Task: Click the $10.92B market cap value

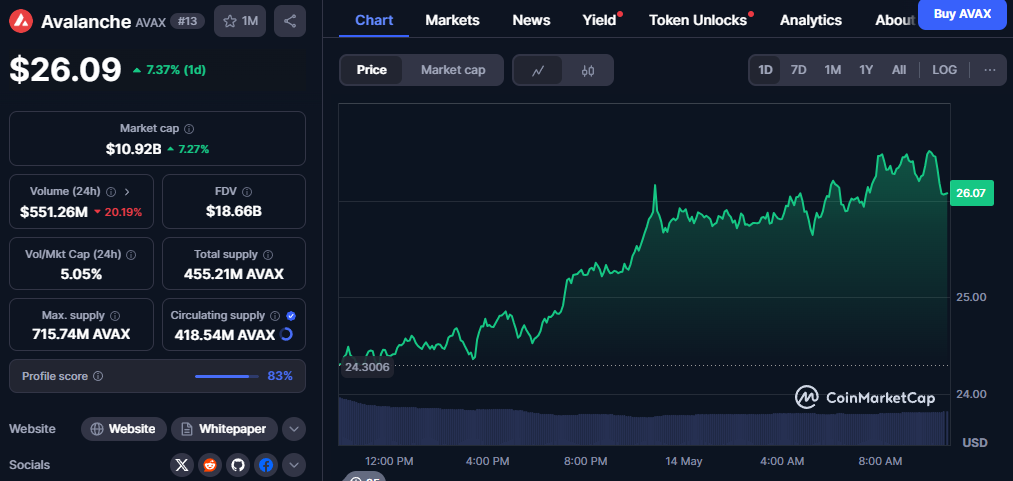Action: (x=134, y=149)
